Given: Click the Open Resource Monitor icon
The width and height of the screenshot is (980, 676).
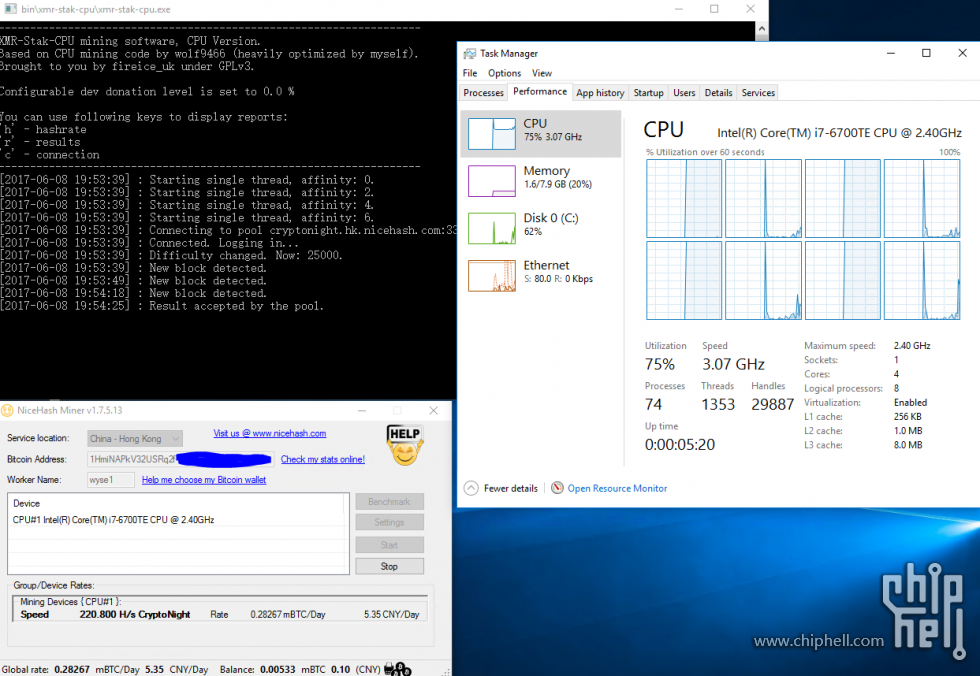Looking at the screenshot, I should 557,488.
